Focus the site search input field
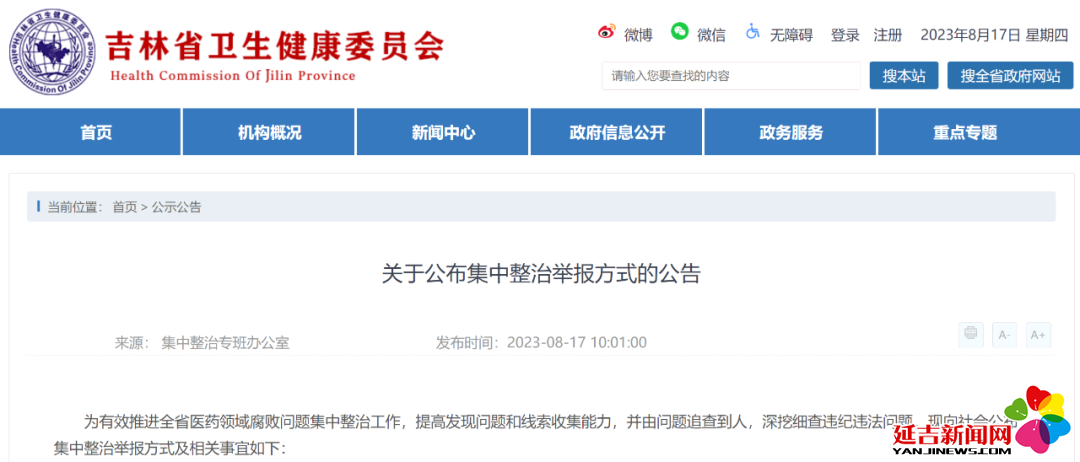This screenshot has width=1080, height=462. click(x=730, y=76)
